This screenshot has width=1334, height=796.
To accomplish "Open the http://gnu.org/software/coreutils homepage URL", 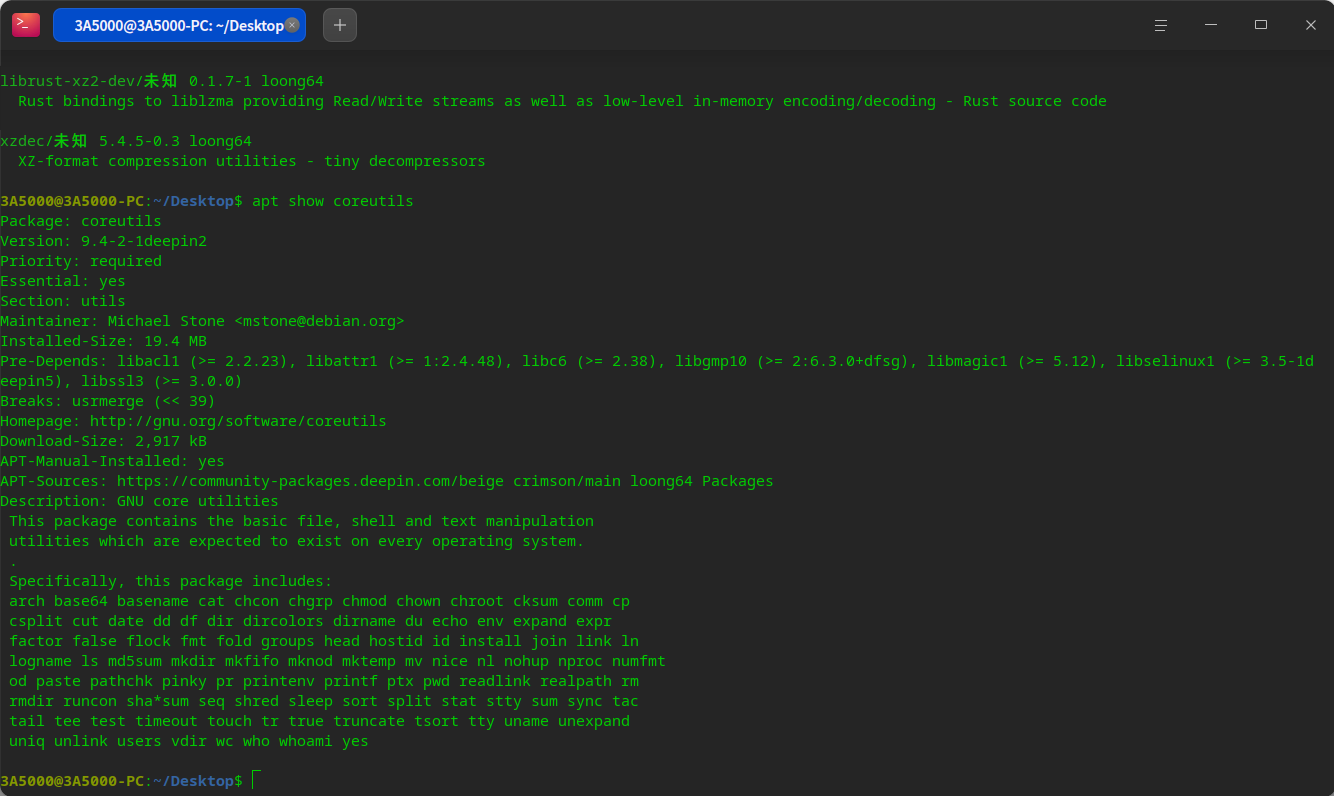I will pos(238,421).
